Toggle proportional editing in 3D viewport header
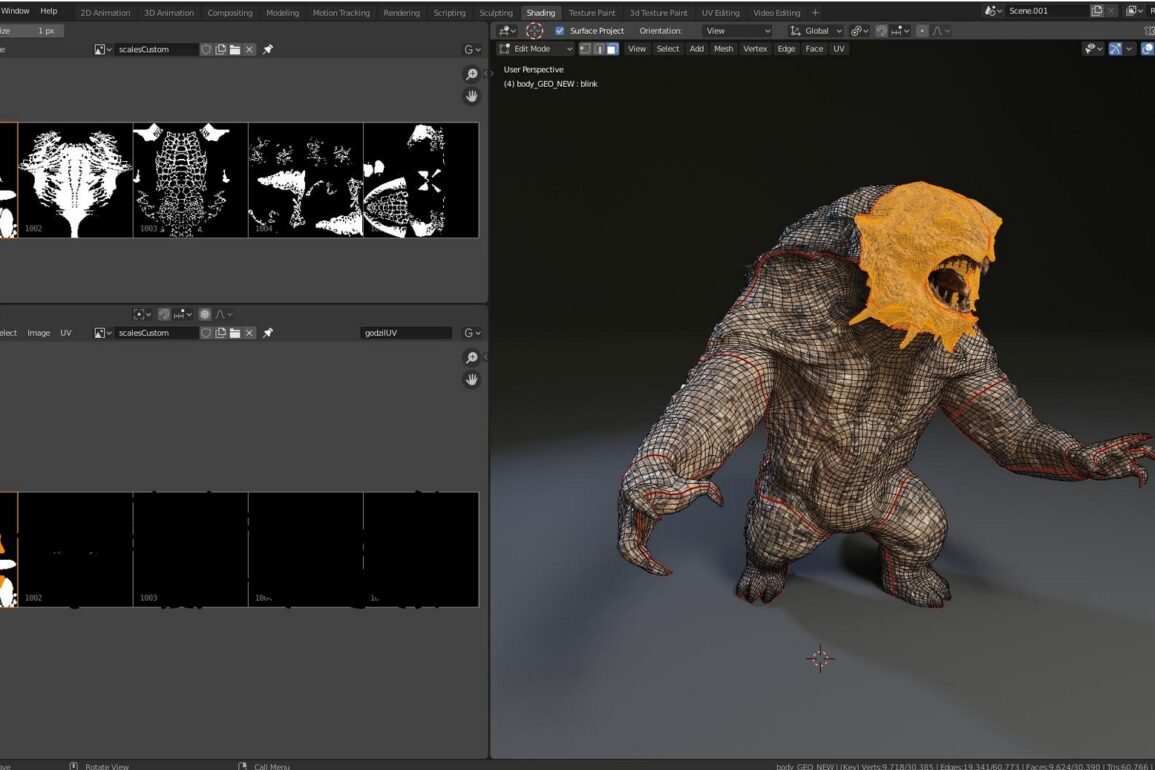 tap(922, 31)
